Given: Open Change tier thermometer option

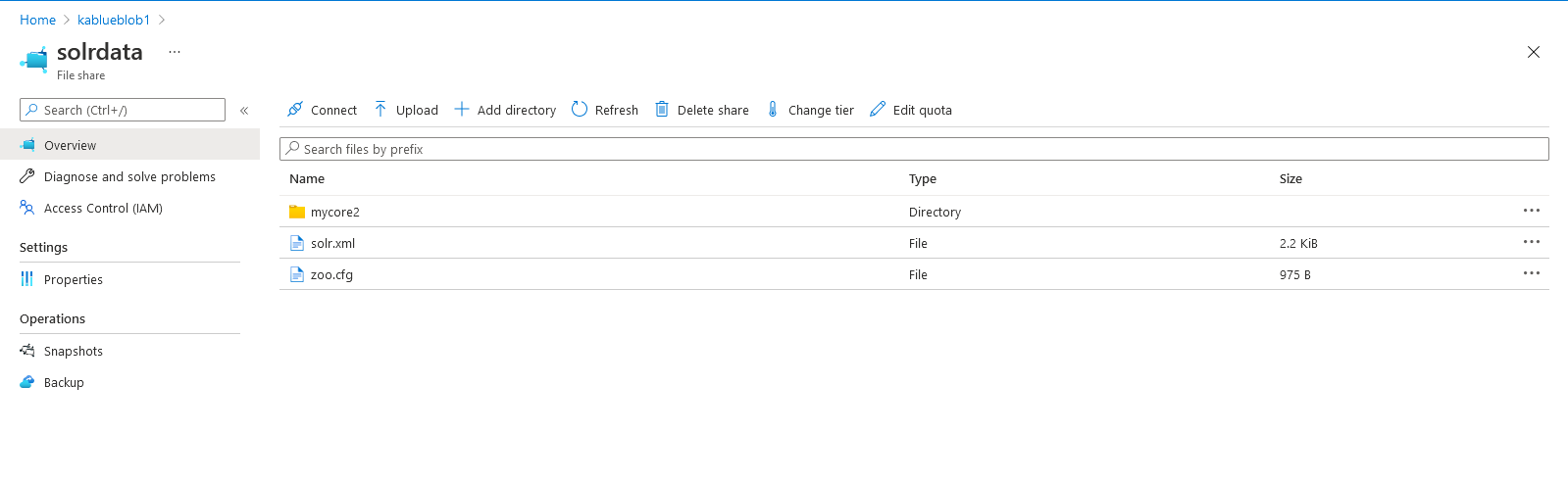Looking at the screenshot, I should click(x=773, y=110).
